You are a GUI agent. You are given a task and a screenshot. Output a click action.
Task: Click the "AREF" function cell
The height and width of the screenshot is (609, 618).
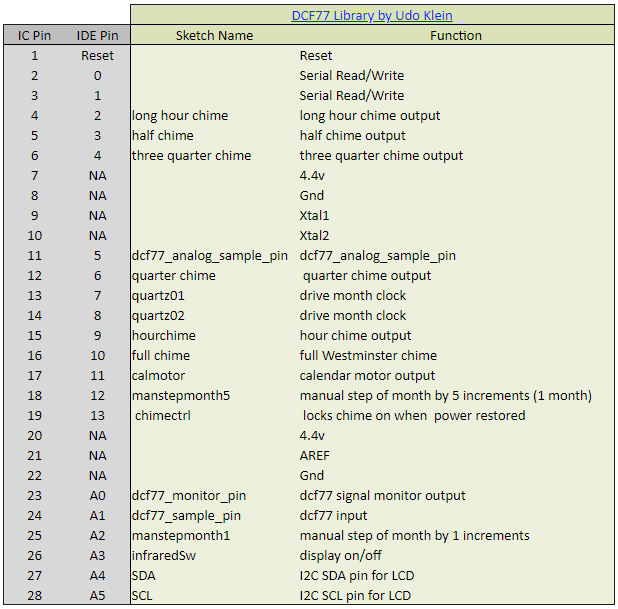[314, 455]
